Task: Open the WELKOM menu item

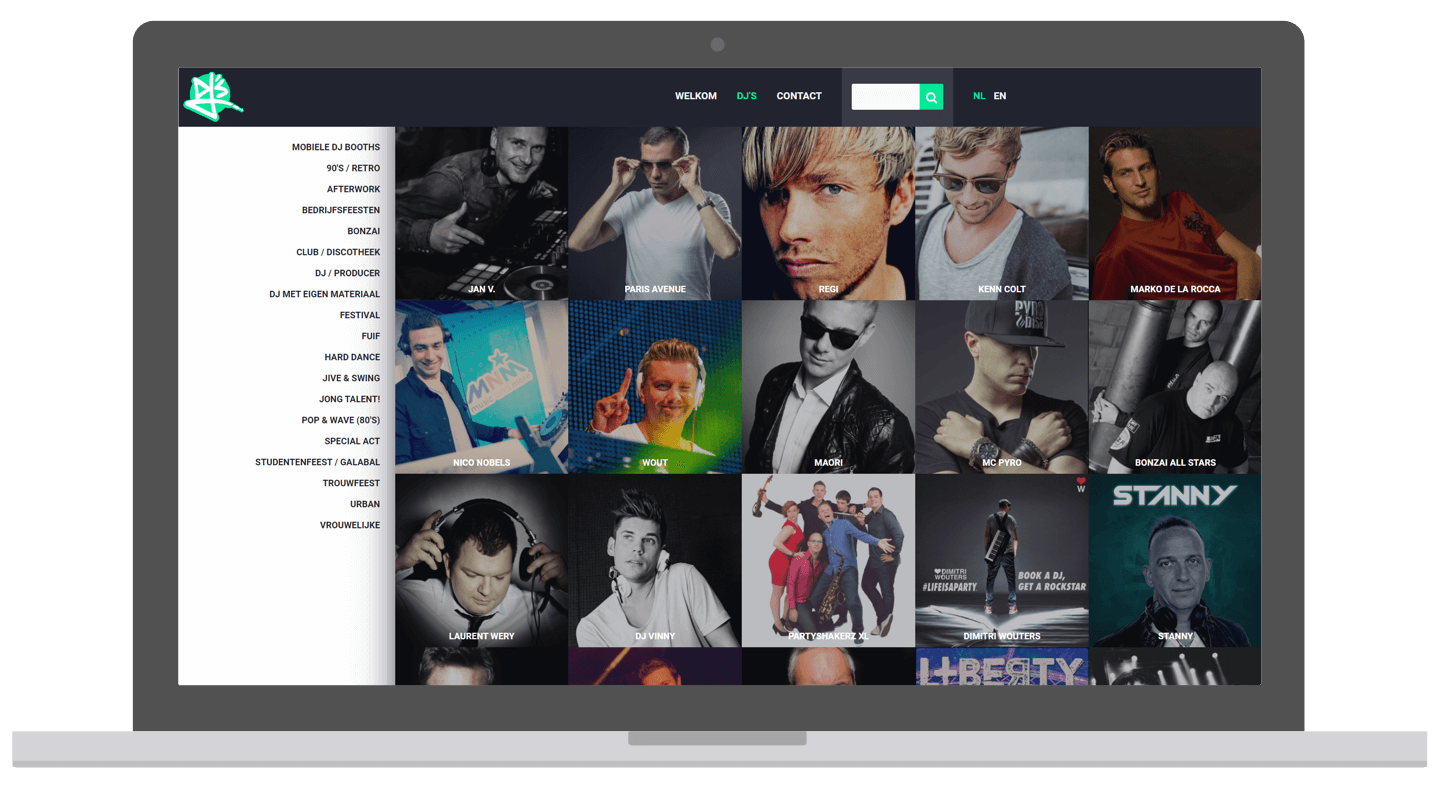Action: point(696,96)
